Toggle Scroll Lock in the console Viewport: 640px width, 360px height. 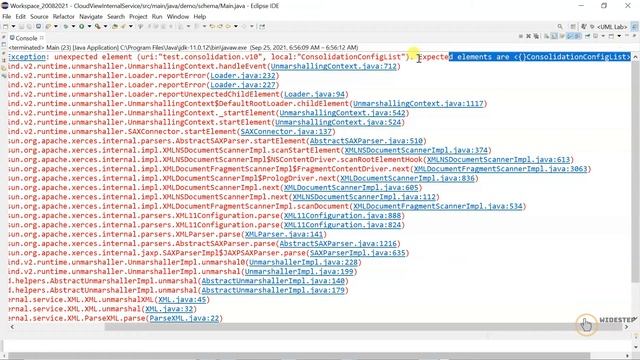point(553,36)
